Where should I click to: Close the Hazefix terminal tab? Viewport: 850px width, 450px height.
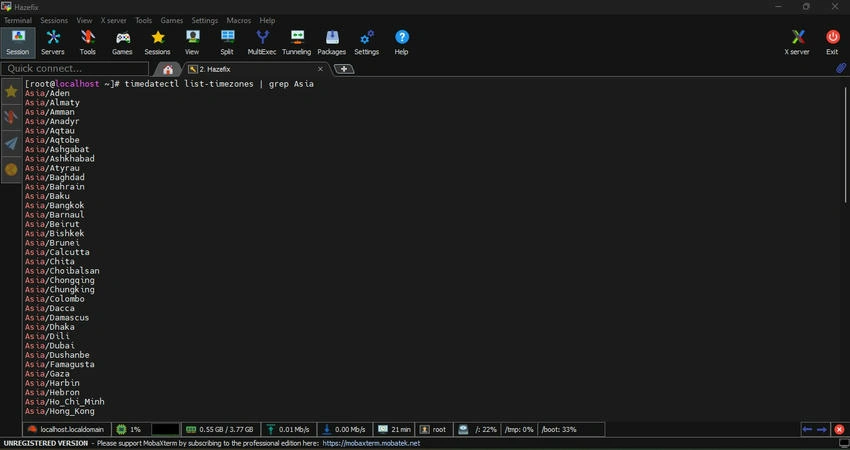point(320,69)
